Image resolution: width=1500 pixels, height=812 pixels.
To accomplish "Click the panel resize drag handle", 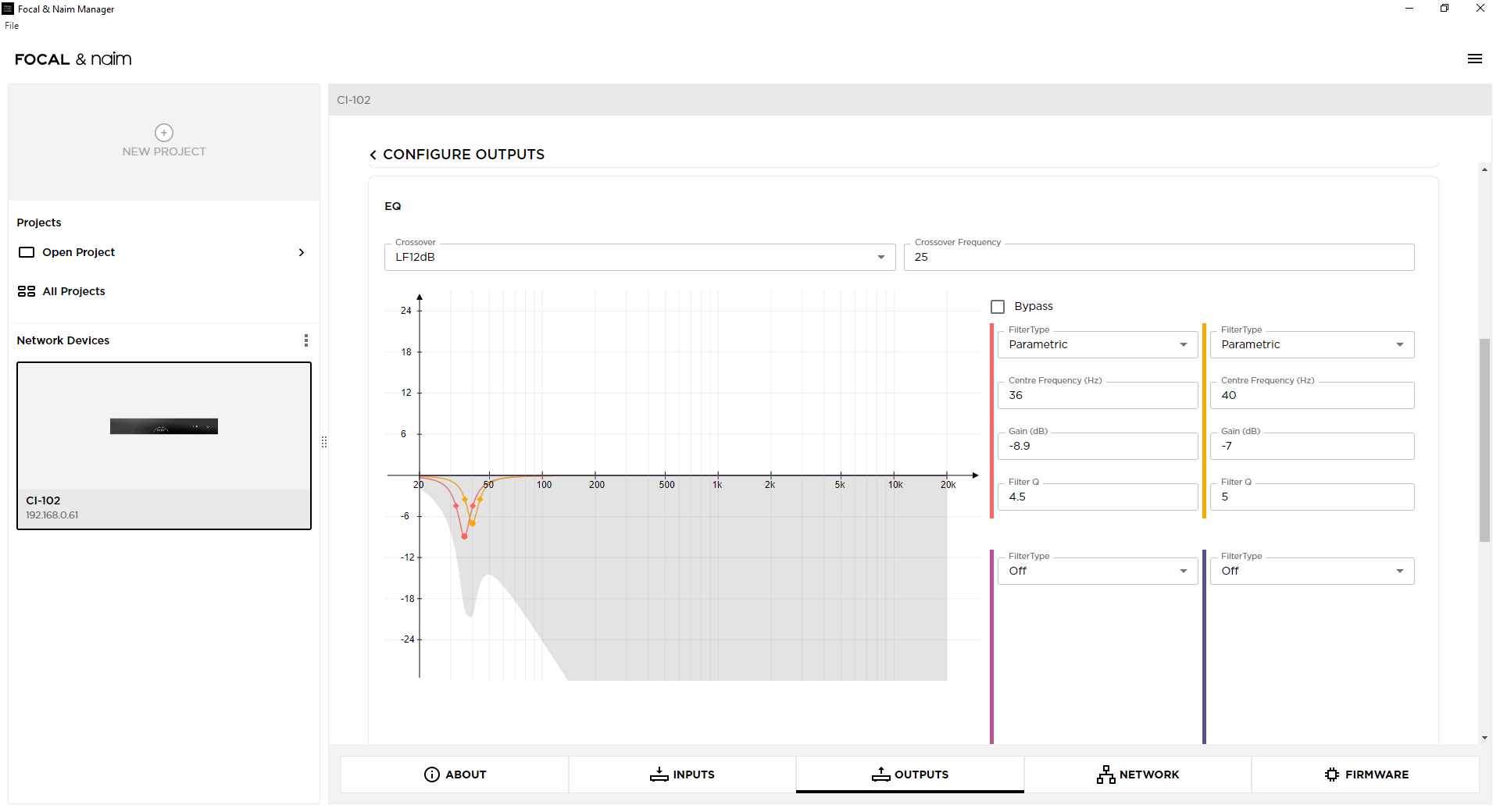I will (x=324, y=442).
